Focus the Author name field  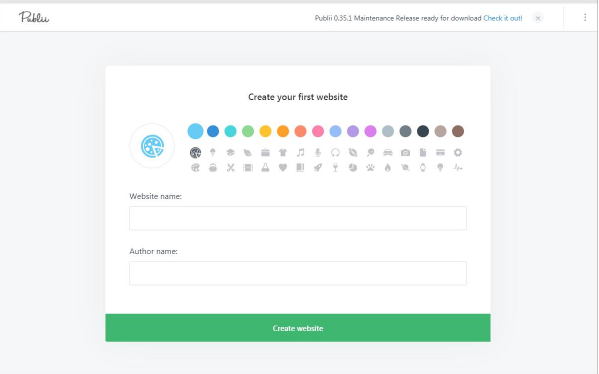click(x=298, y=273)
